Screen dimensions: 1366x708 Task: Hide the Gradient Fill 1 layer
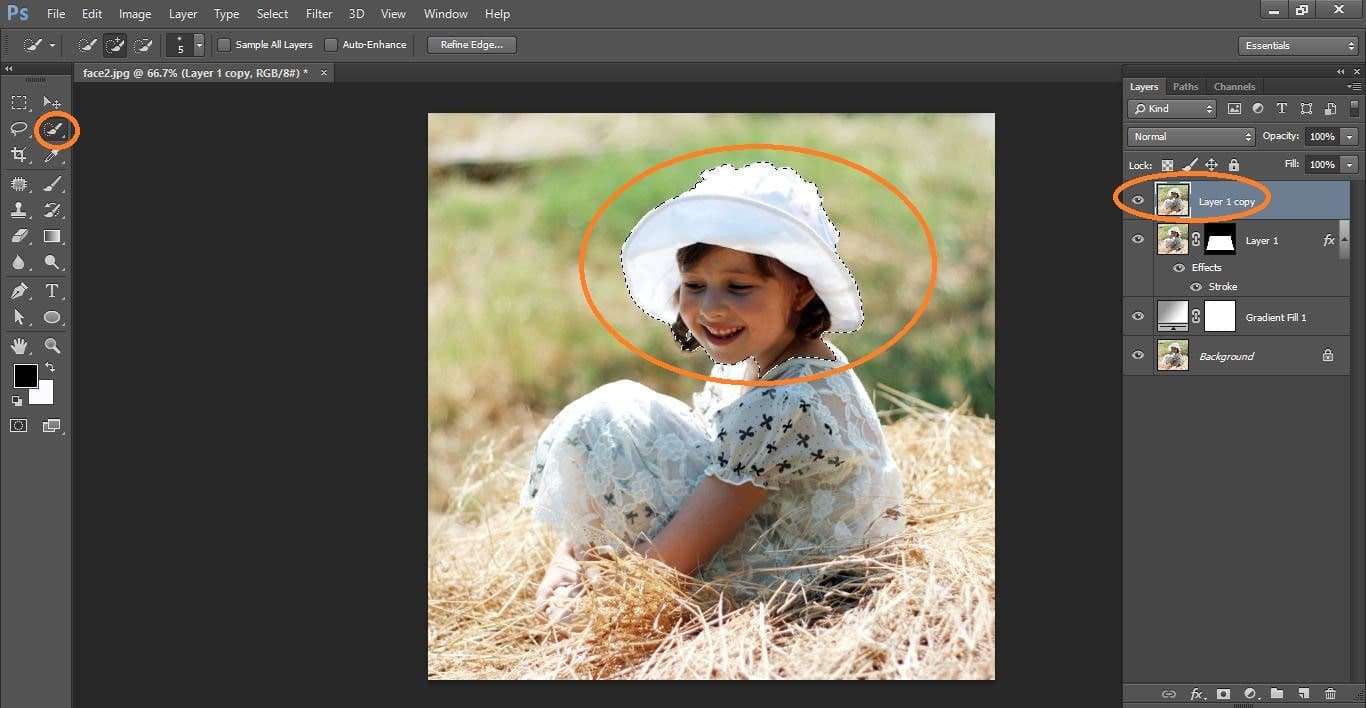(1137, 317)
